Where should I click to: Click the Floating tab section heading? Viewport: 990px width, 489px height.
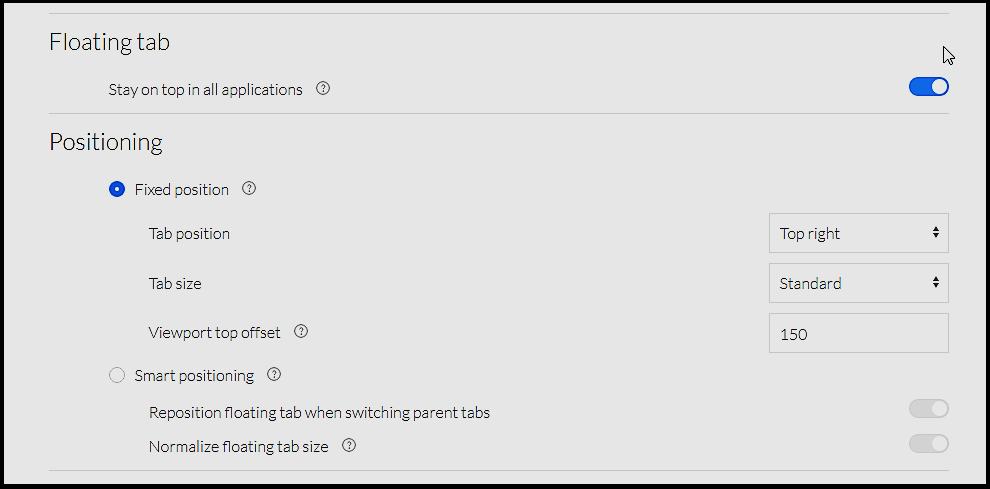click(x=110, y=42)
